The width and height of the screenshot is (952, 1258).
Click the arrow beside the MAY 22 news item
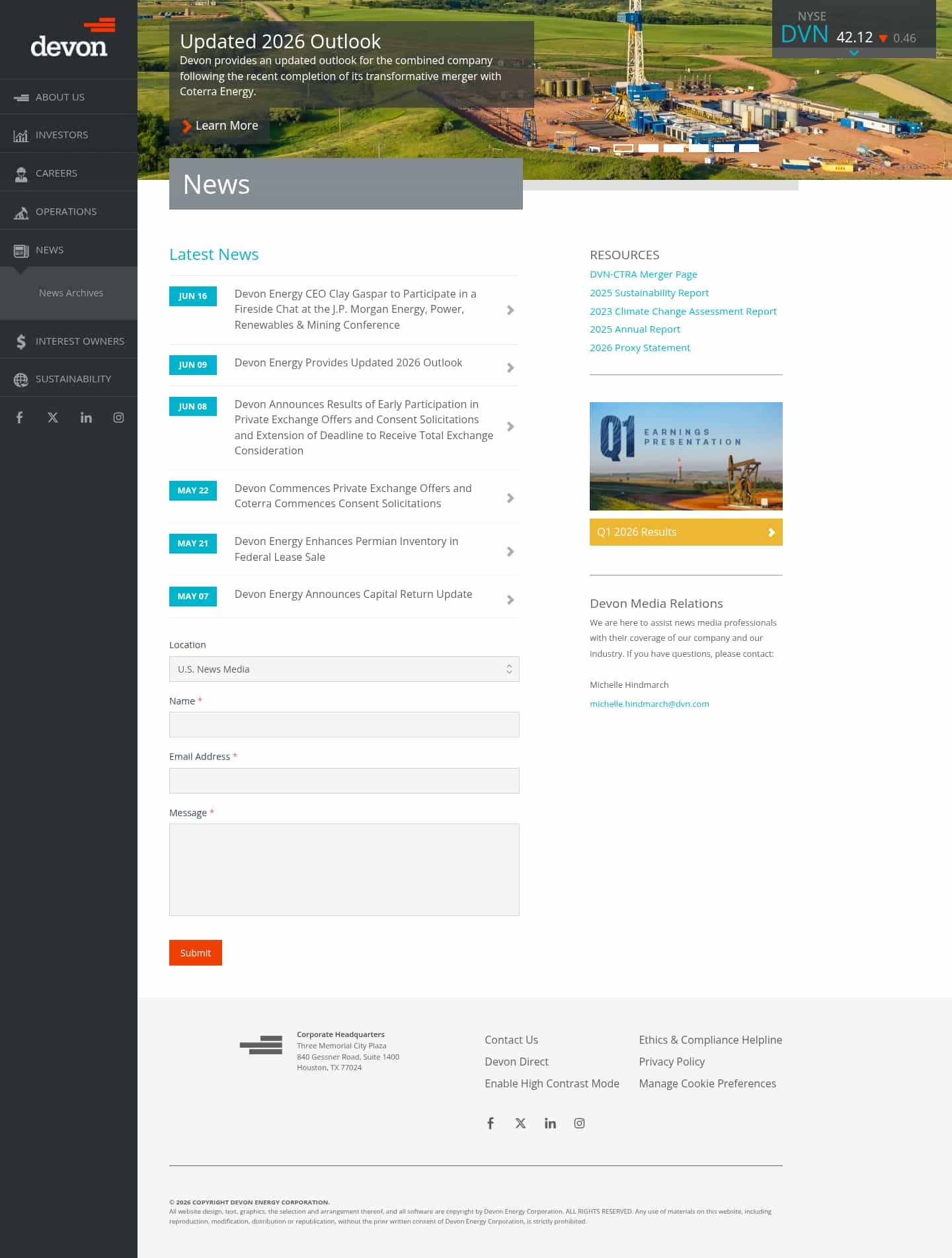click(510, 498)
